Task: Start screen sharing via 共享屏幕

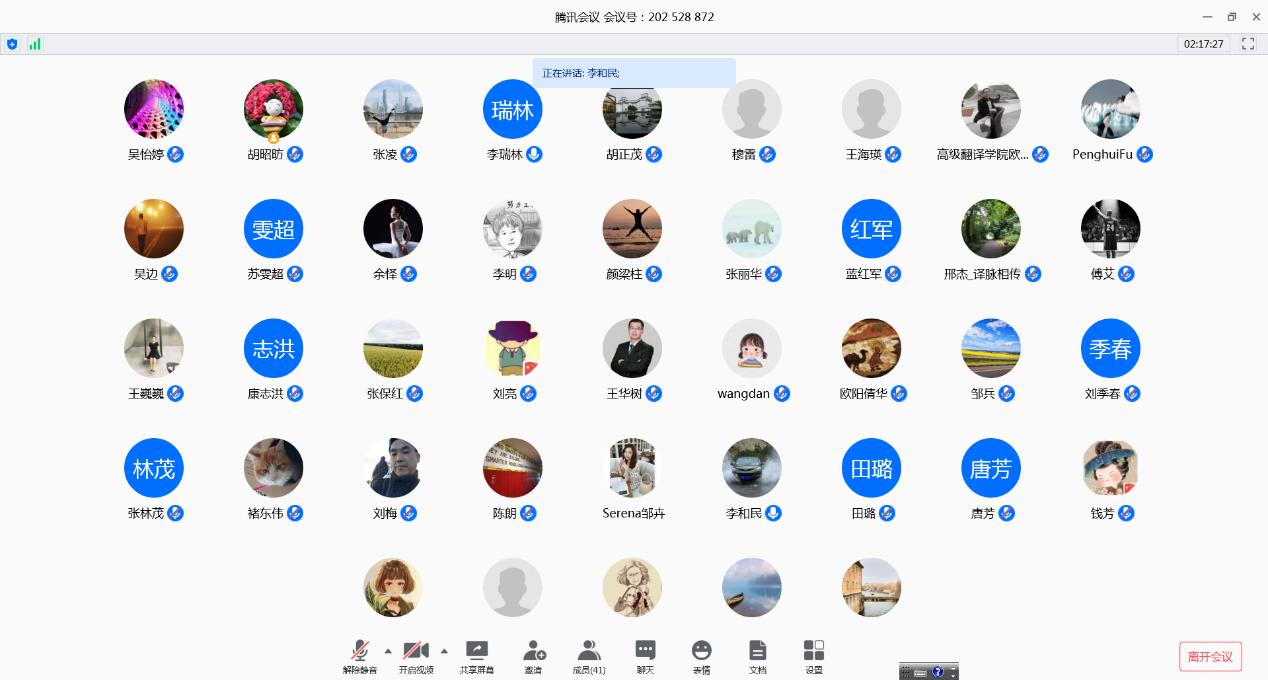Action: coord(477,655)
